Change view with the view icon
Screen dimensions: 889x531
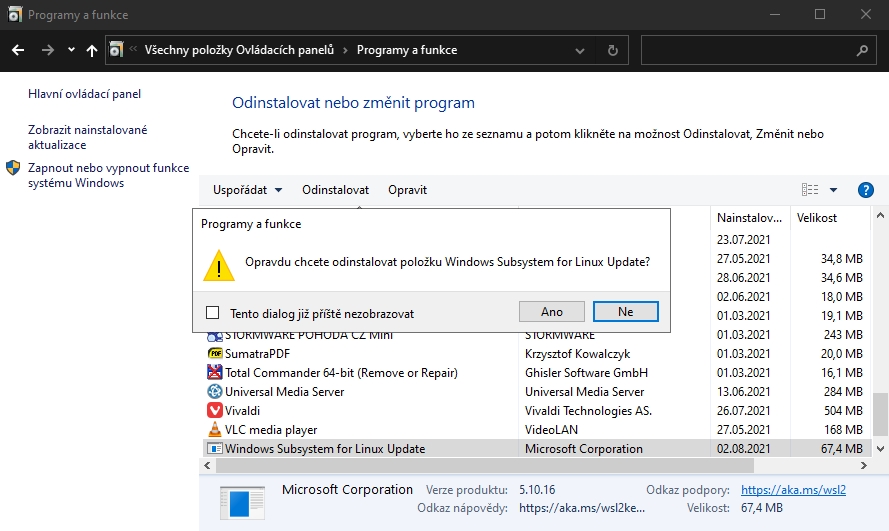pyautogui.click(x=810, y=190)
